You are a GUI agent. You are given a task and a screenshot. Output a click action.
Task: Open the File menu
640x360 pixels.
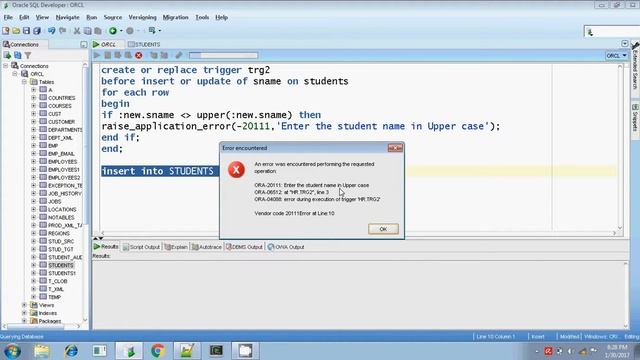click(x=8, y=18)
